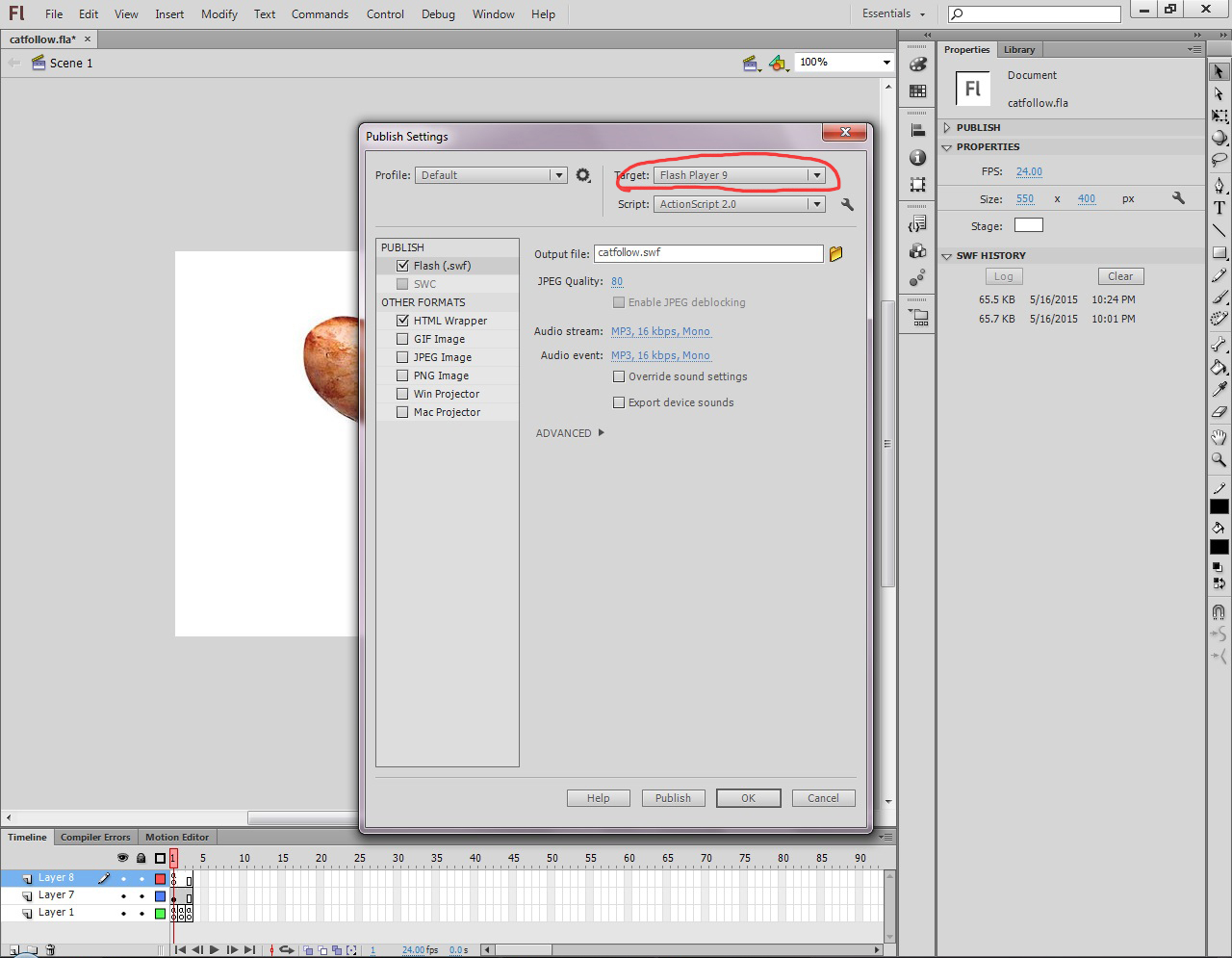Select the Pen tool

click(1219, 185)
